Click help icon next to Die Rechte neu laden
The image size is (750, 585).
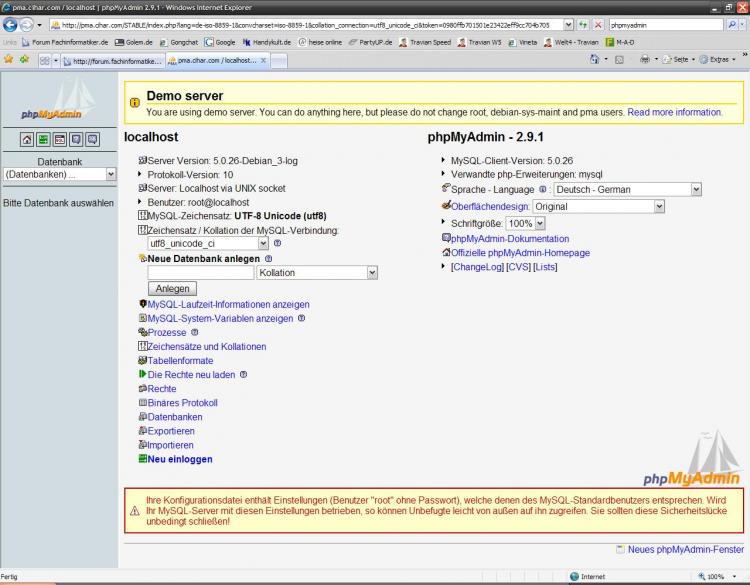(x=243, y=375)
